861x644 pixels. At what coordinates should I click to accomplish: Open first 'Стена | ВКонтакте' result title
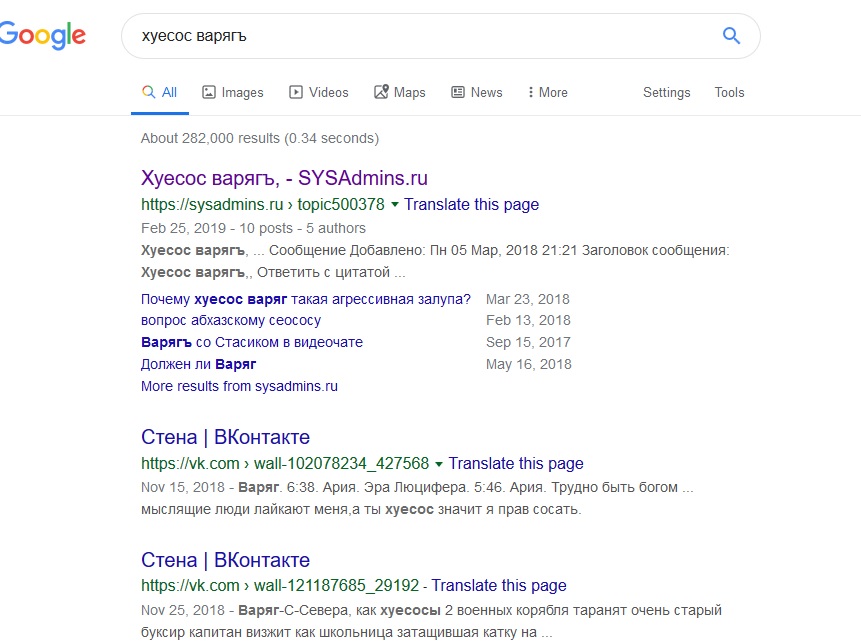225,437
